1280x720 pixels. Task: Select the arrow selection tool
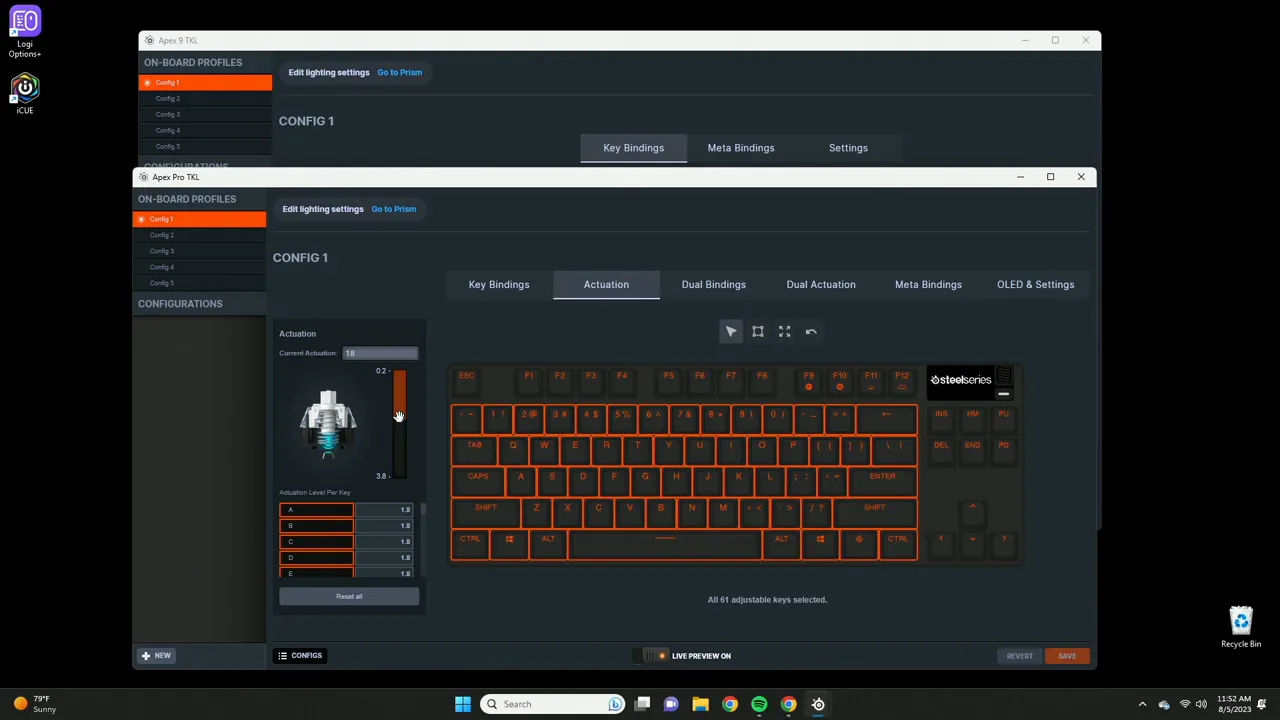click(730, 331)
